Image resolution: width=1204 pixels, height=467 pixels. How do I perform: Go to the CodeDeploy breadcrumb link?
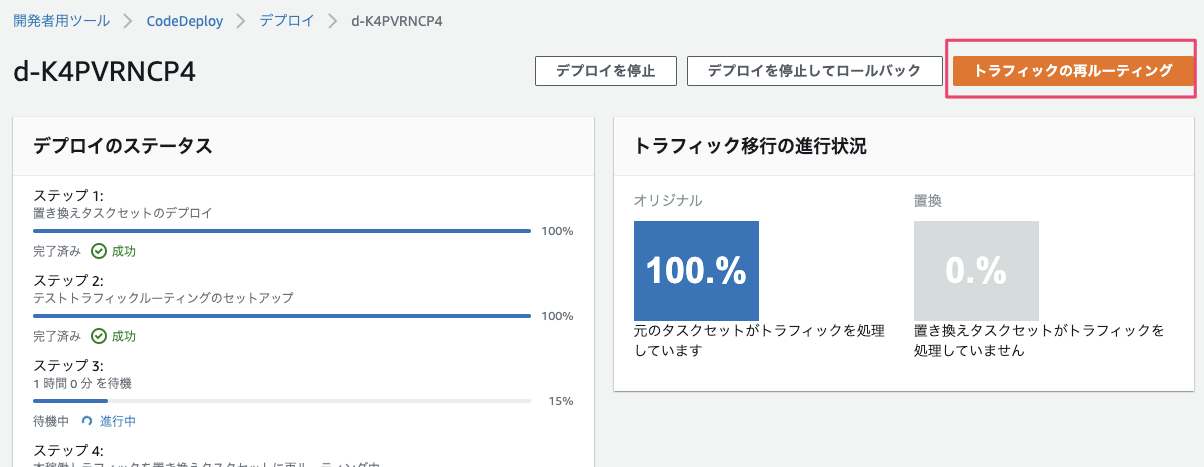click(185, 21)
